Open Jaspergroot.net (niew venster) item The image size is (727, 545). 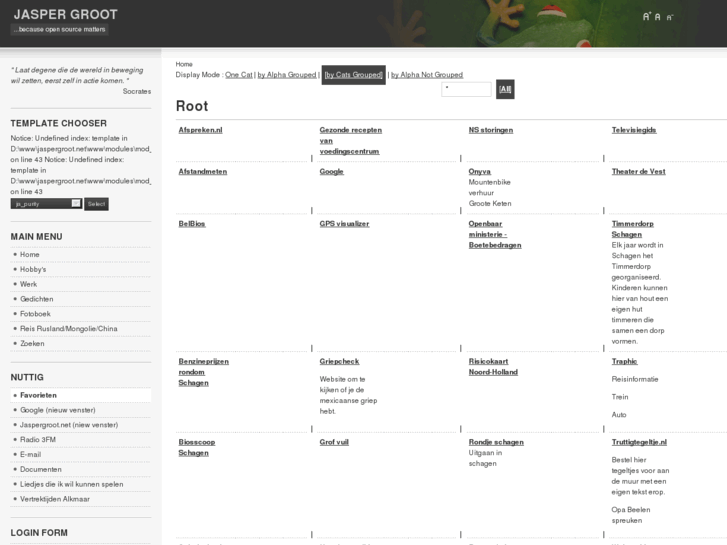coord(69,425)
